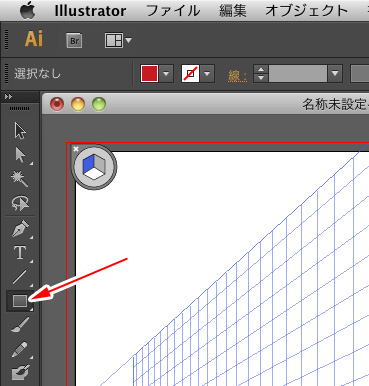Select the Direct Selection tool

pos(20,155)
